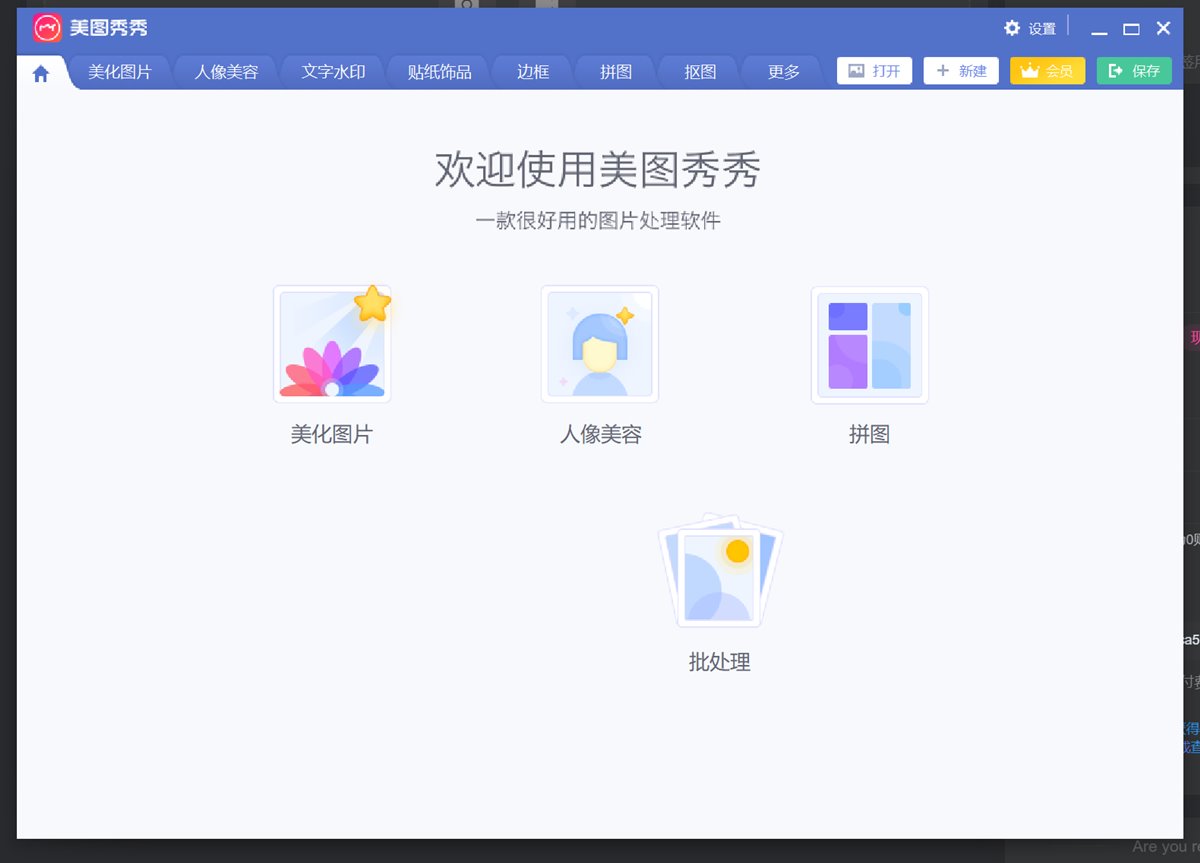Image resolution: width=1200 pixels, height=863 pixels.
Task: Switch to the 人像美容 tab
Action: (226, 72)
